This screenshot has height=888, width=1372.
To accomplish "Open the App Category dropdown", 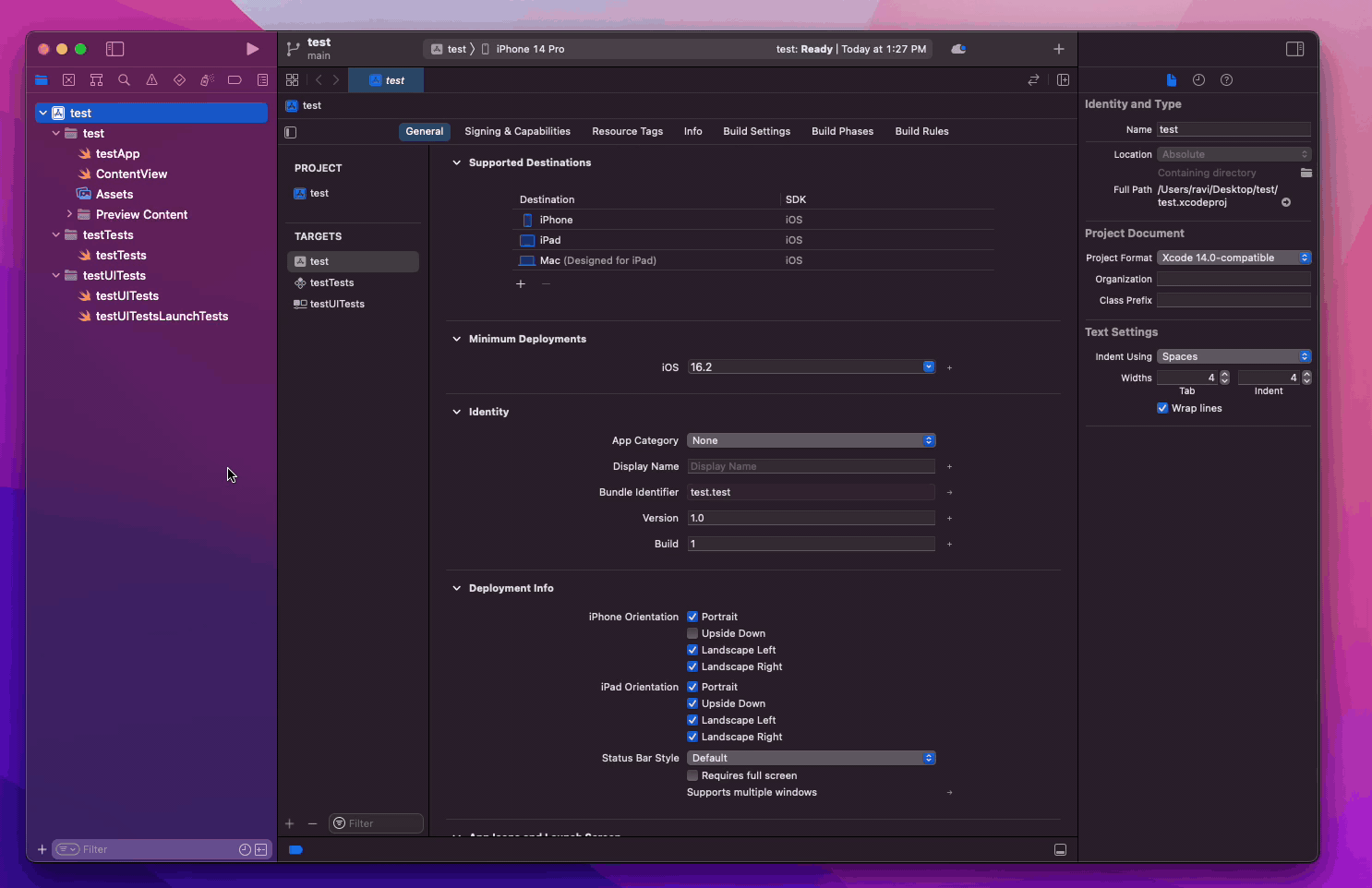I will (811, 440).
